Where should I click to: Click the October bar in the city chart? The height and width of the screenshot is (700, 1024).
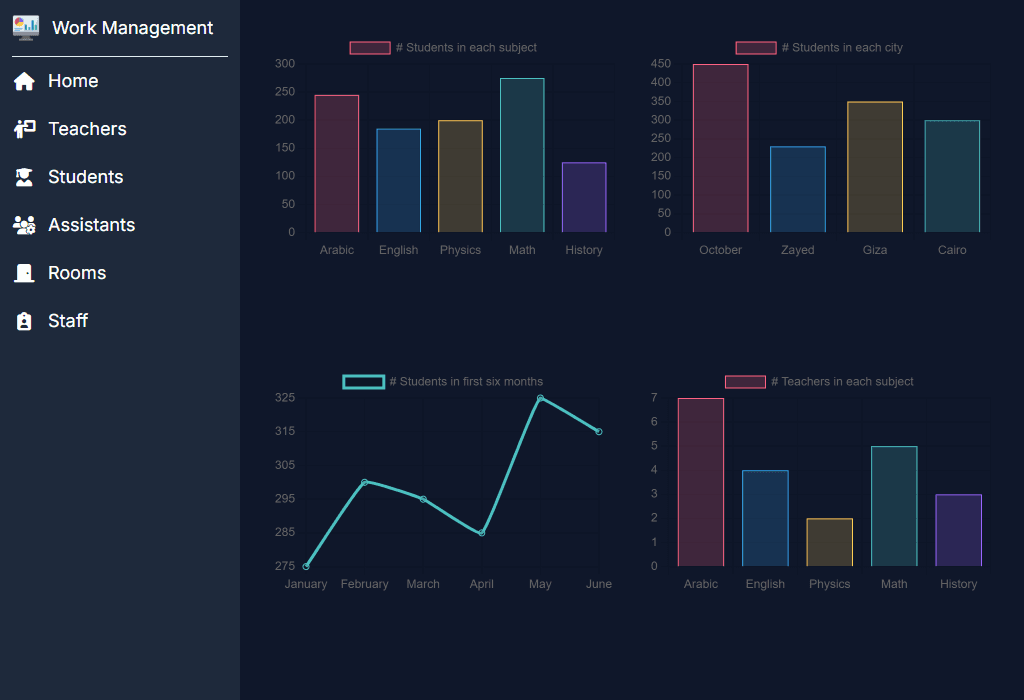click(x=720, y=148)
